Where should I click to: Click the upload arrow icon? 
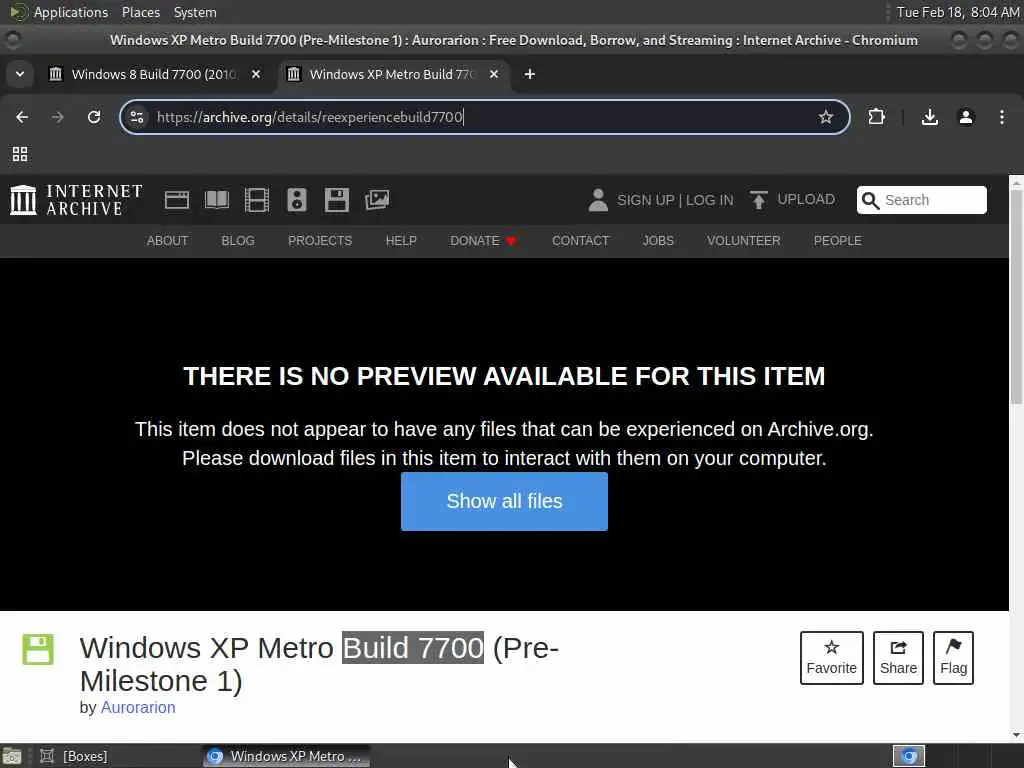[x=758, y=200]
